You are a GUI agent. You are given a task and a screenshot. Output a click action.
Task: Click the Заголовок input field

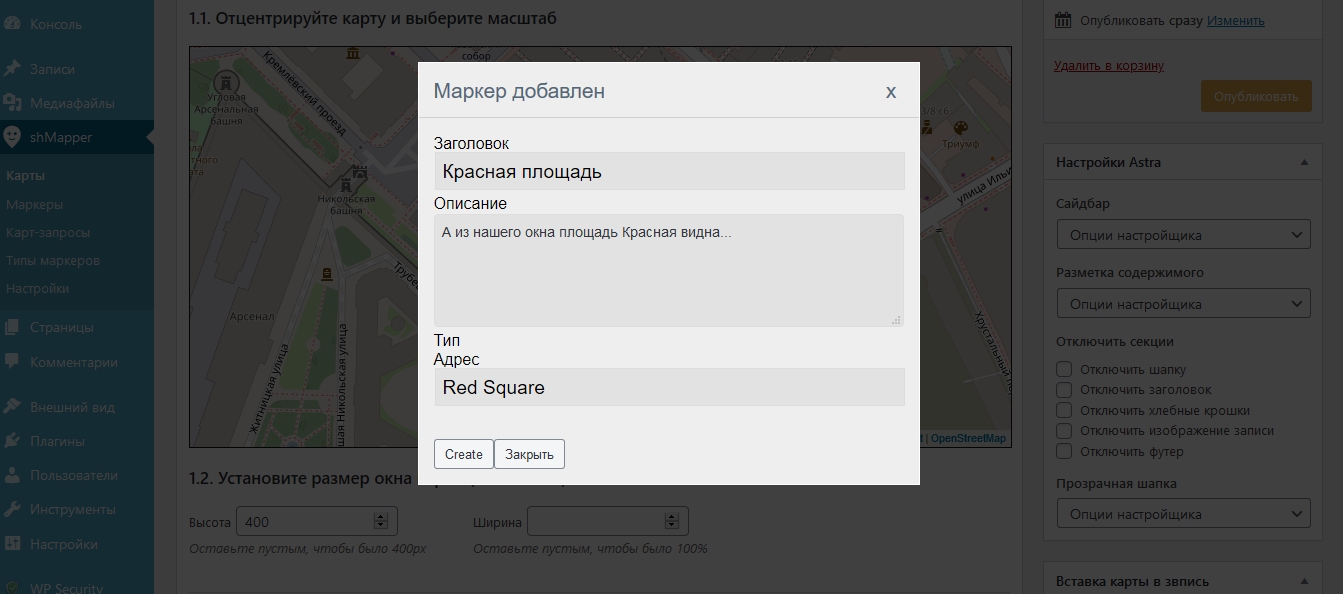point(670,170)
